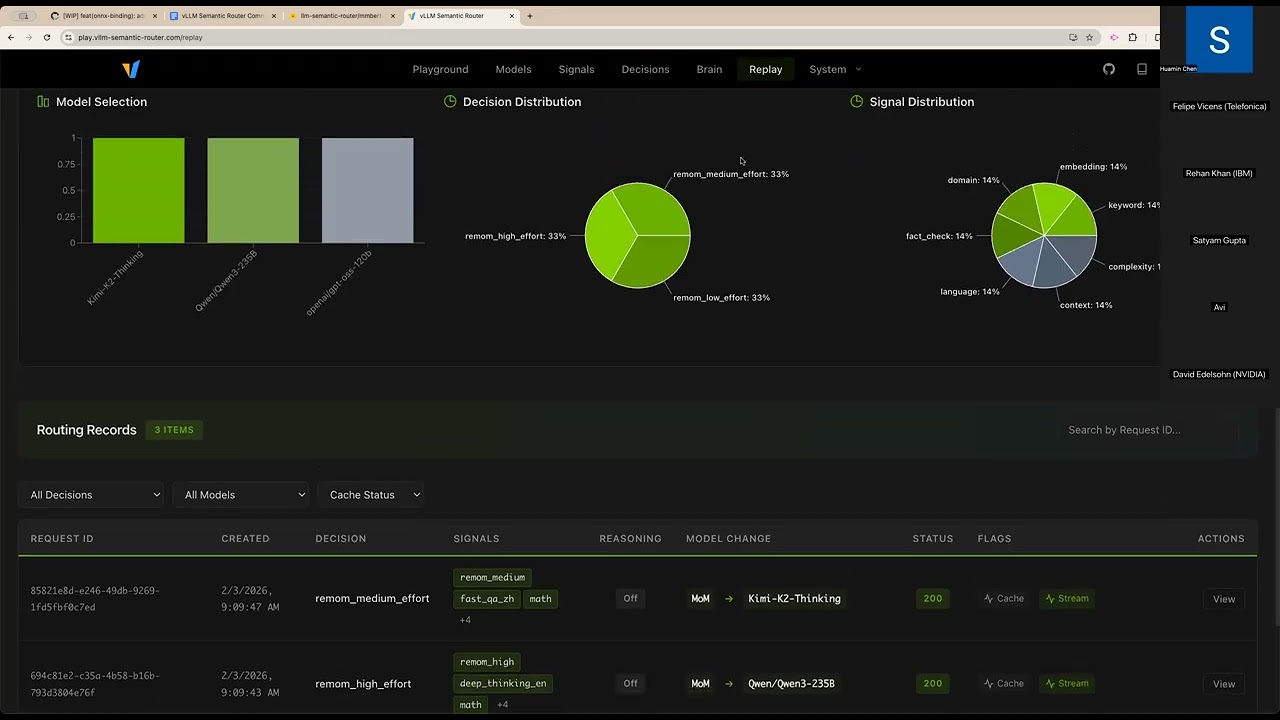
Task: Go to the Decisions page
Action: [x=645, y=69]
